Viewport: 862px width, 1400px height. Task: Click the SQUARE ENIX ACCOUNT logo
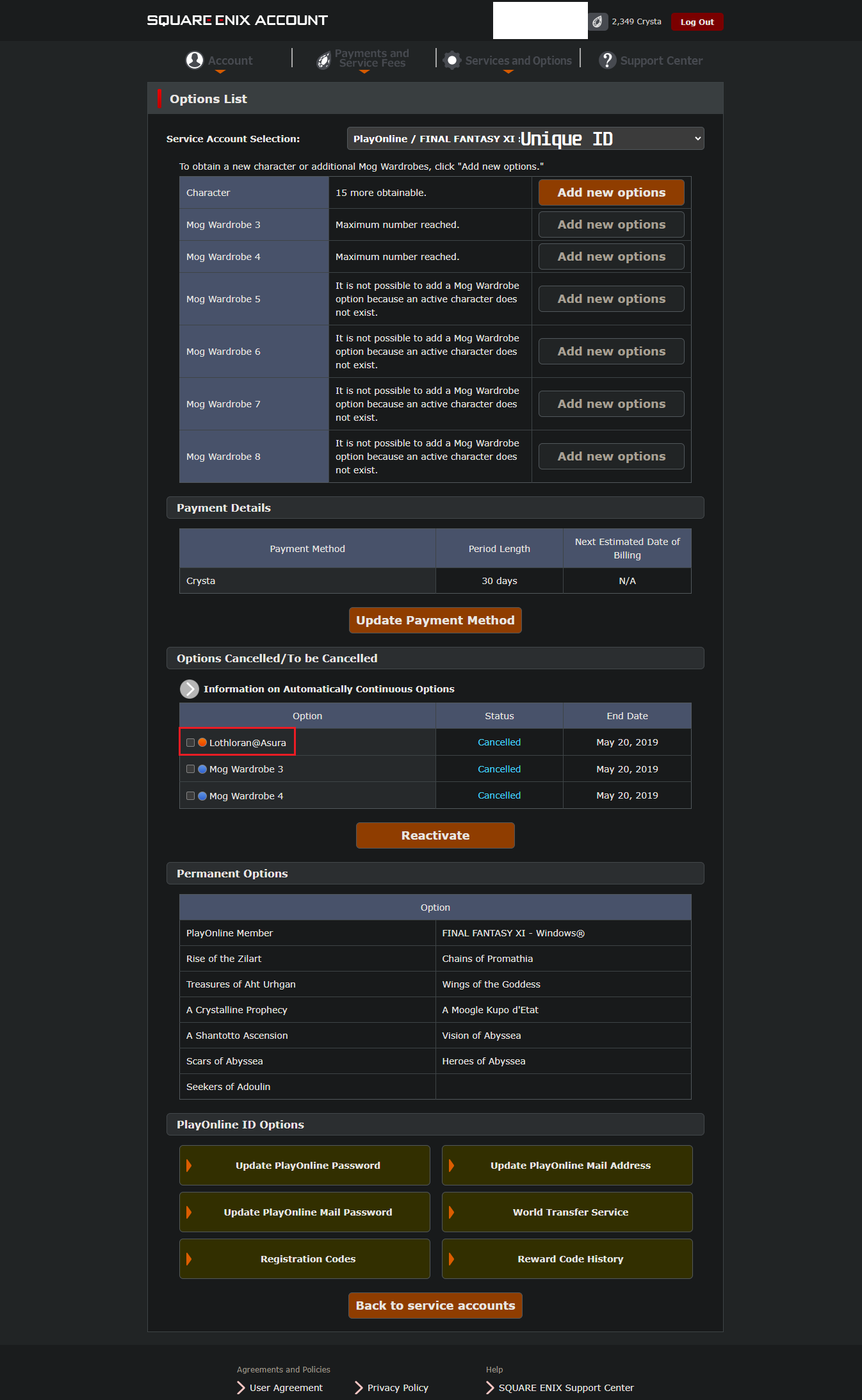tap(238, 20)
